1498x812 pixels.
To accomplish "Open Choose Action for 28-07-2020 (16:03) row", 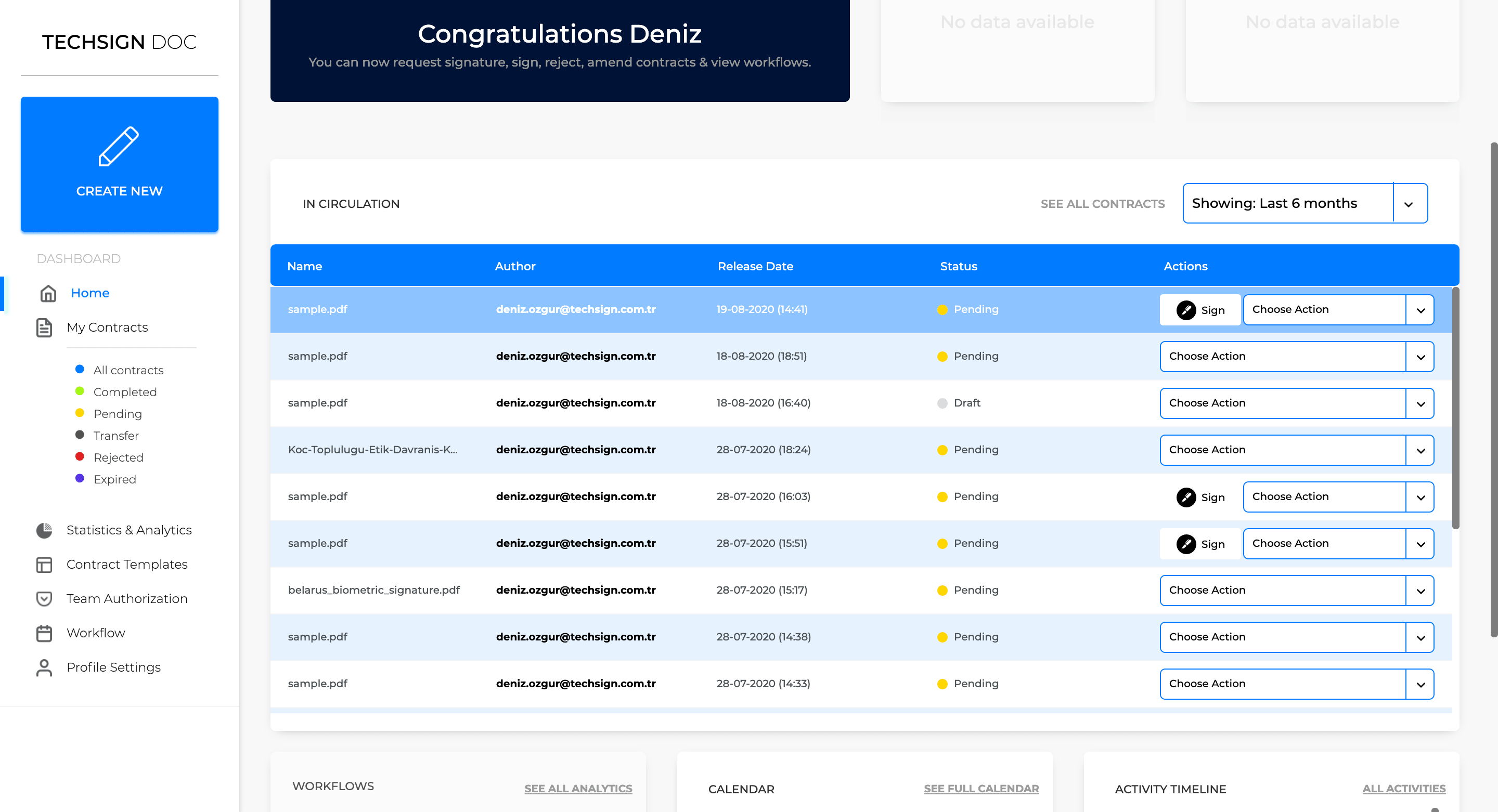I will [1338, 497].
